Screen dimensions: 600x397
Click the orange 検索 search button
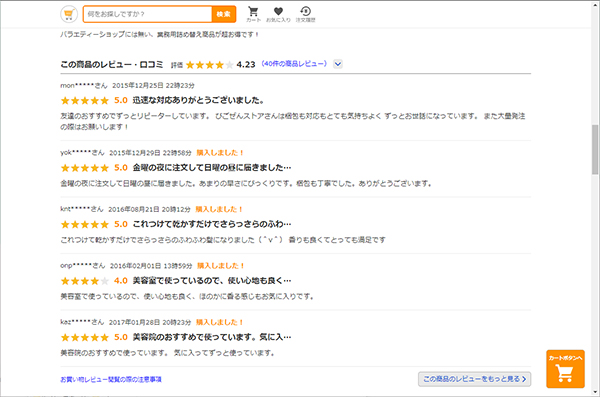223,14
